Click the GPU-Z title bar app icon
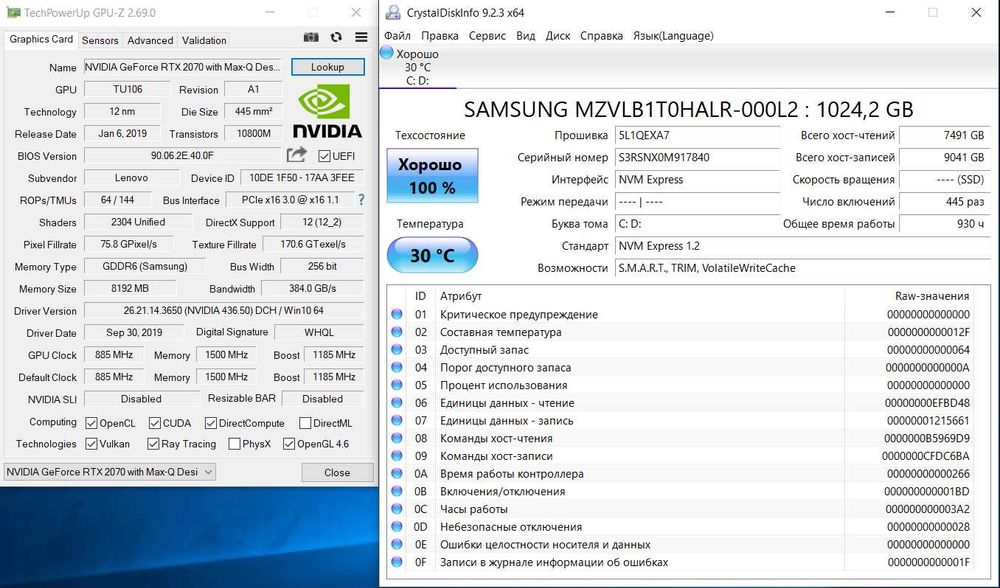This screenshot has height=588, width=1000. 13,13
